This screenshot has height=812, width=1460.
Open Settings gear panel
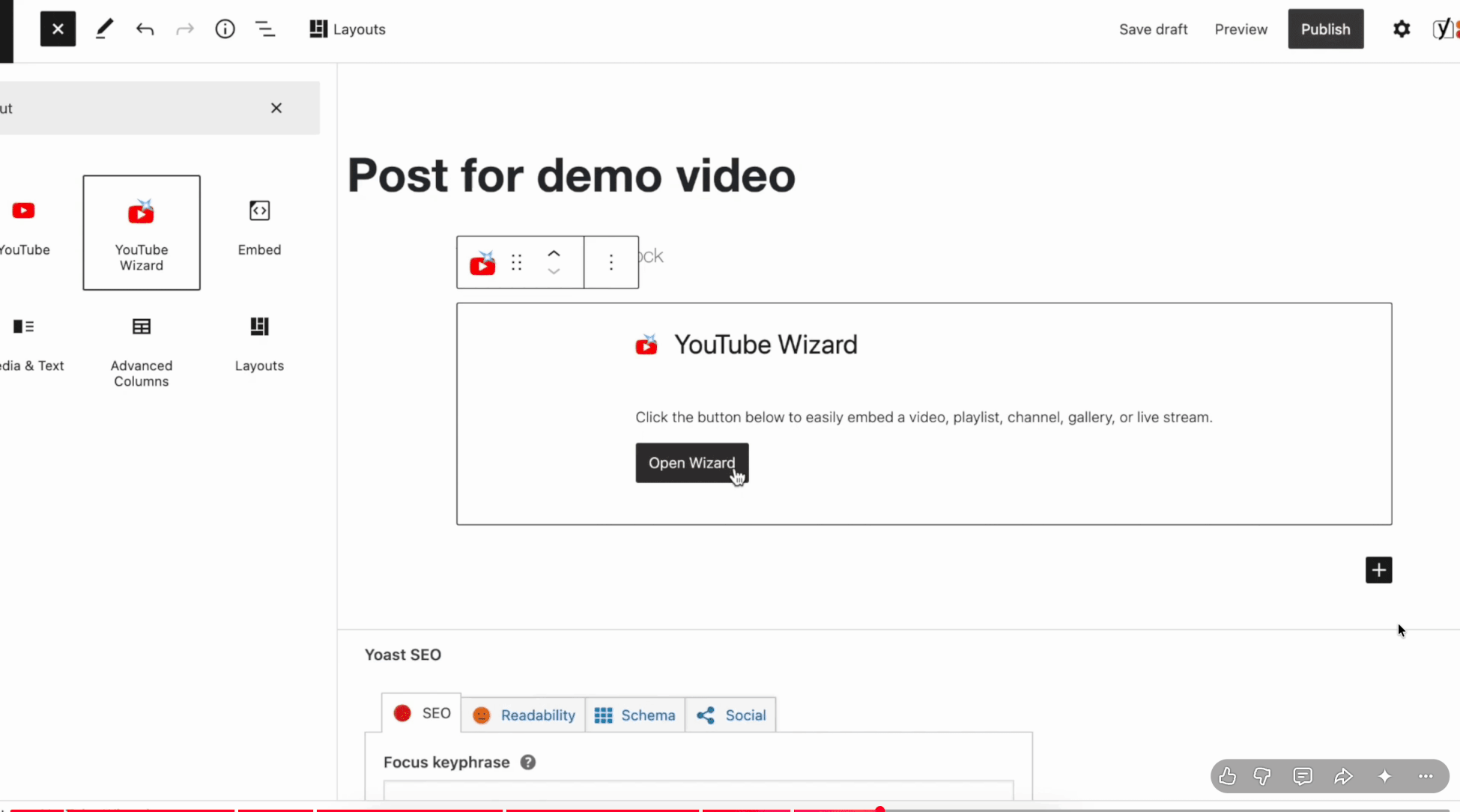point(1401,29)
